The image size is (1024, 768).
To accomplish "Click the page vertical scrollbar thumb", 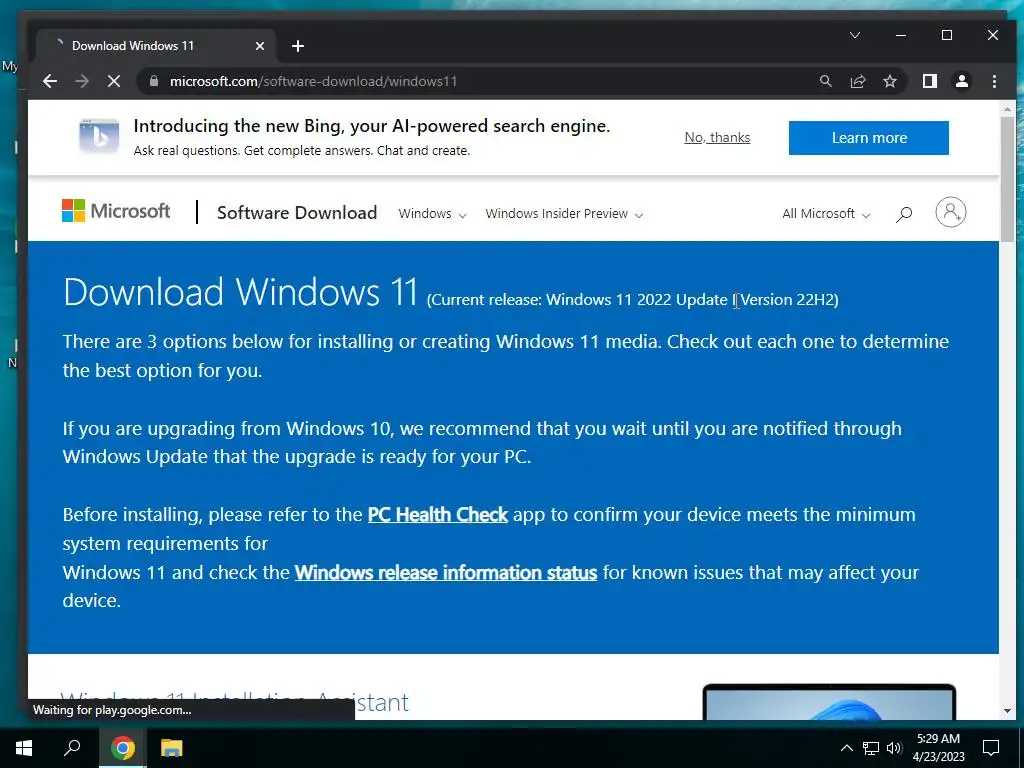I will pyautogui.click(x=1007, y=178).
